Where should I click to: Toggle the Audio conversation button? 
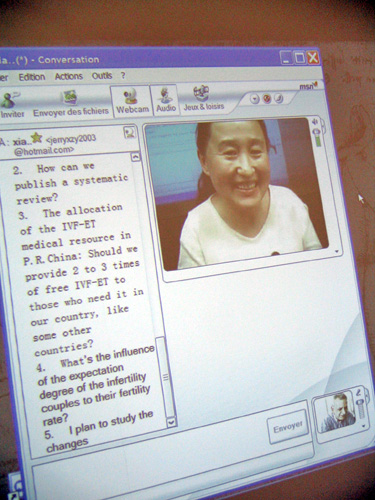[166, 99]
